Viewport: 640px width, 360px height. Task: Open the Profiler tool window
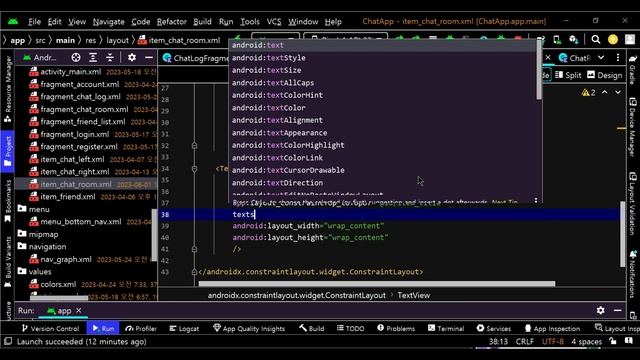pos(141,328)
